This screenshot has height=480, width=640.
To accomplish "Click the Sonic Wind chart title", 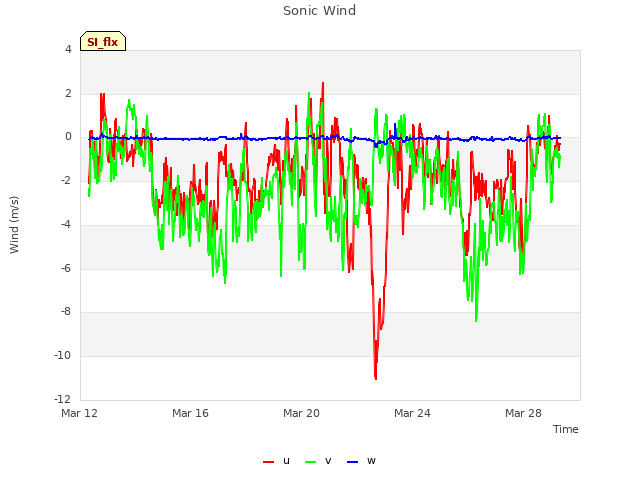I will pyautogui.click(x=320, y=11).
